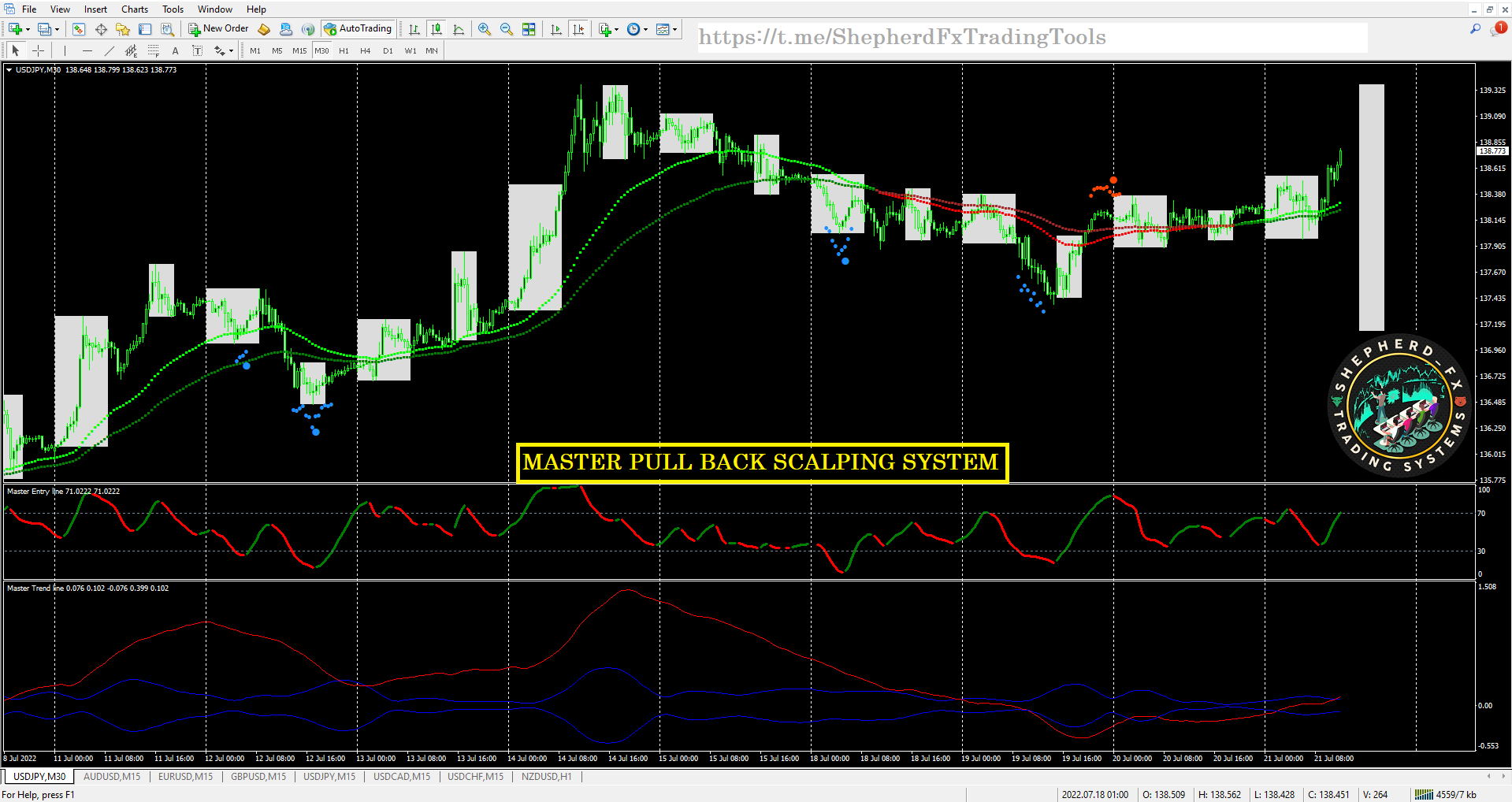Open the Indicators list
This screenshot has height=802, width=1512.
[607, 29]
